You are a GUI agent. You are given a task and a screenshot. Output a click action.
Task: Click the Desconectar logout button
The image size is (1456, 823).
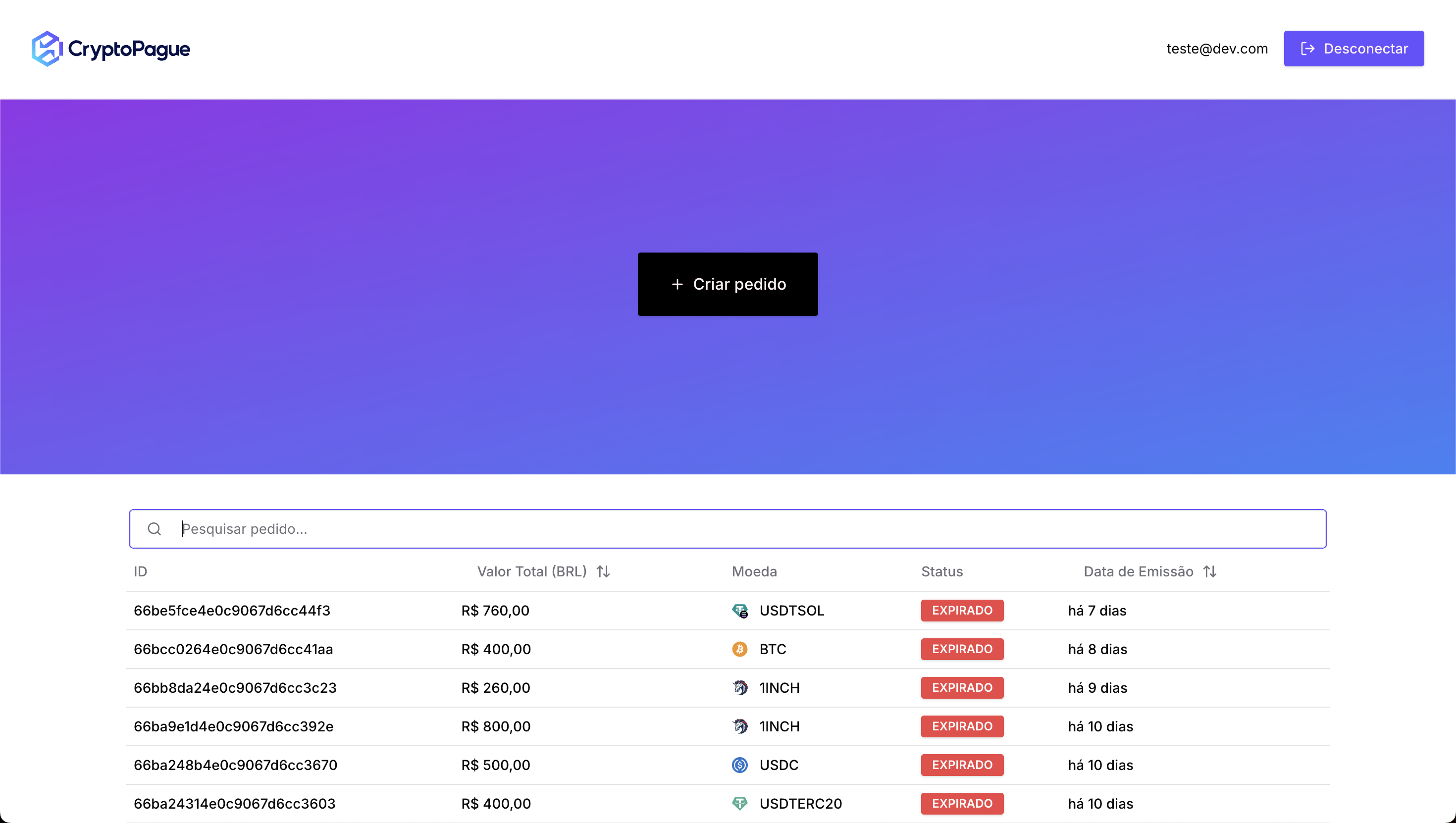[1353, 49]
